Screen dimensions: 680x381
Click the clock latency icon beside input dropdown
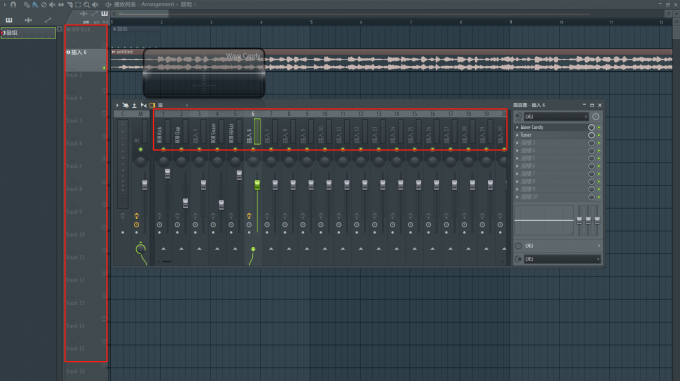point(595,117)
